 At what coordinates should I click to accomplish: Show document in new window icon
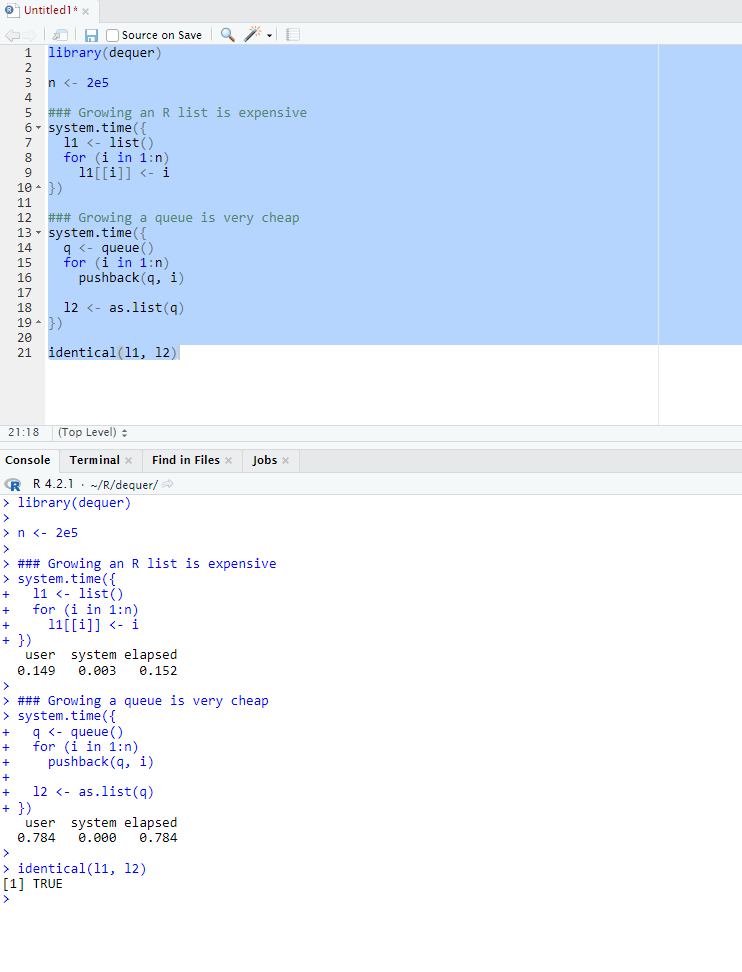tap(60, 35)
